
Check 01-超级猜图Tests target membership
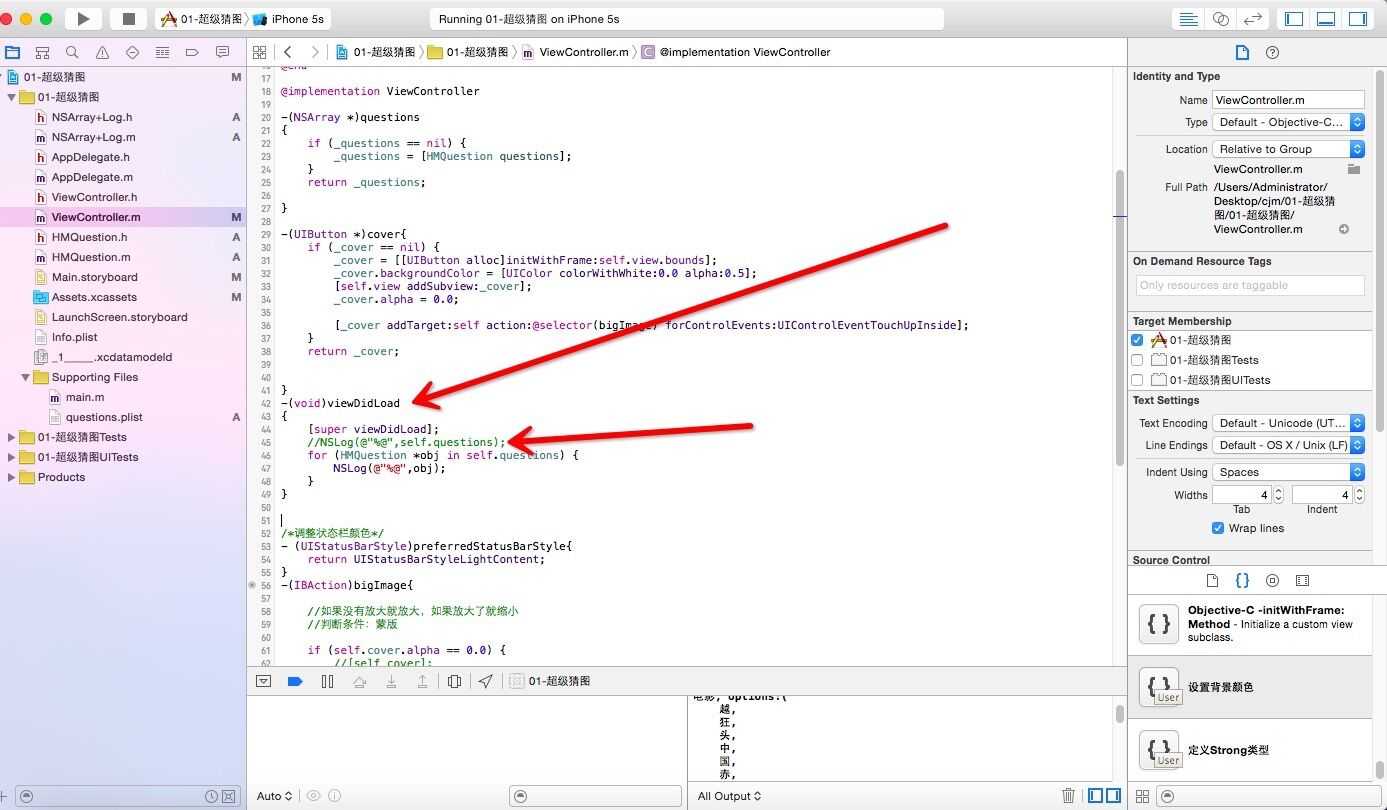point(1137,360)
